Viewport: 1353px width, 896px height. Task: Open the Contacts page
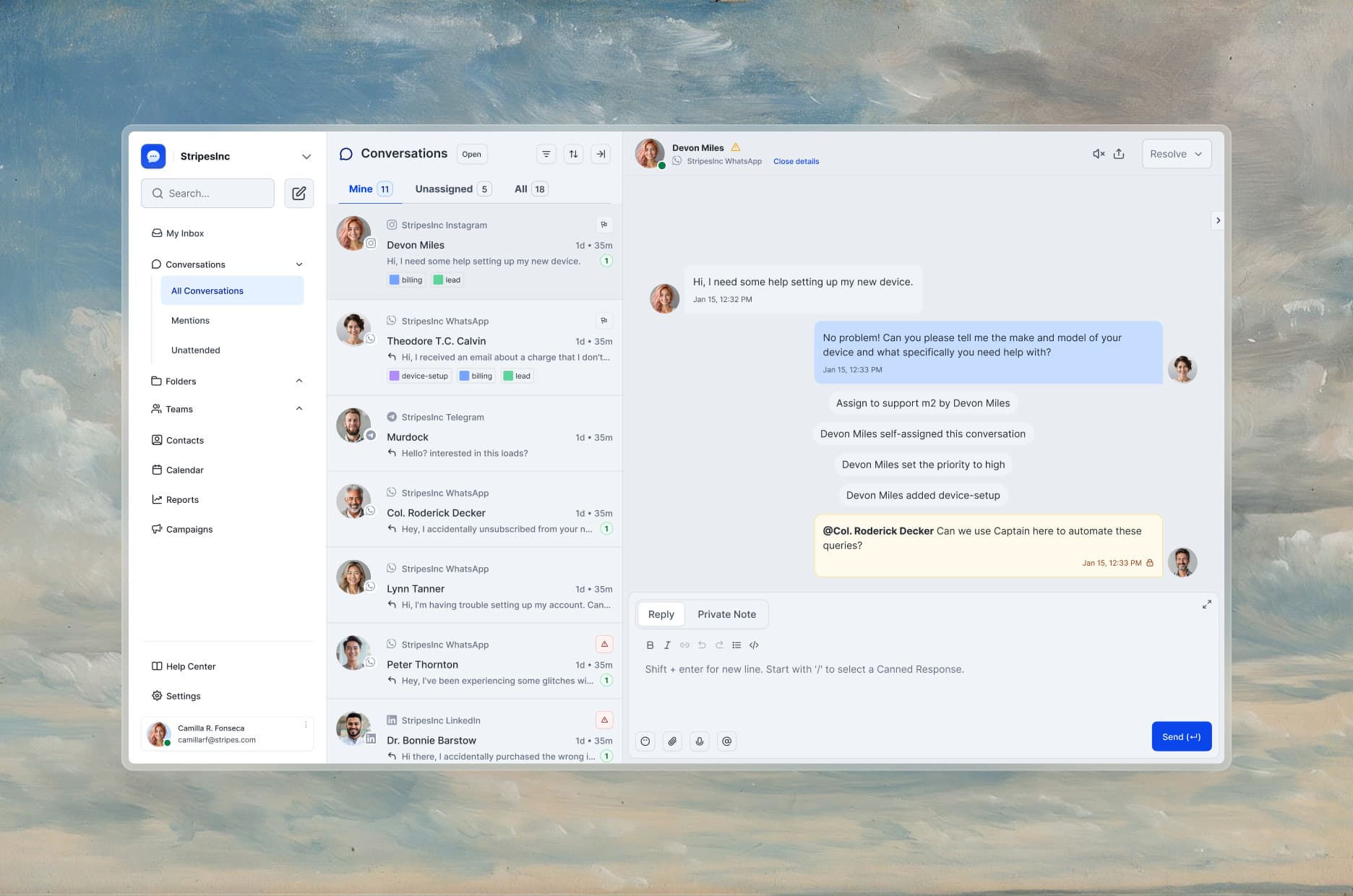pyautogui.click(x=178, y=440)
